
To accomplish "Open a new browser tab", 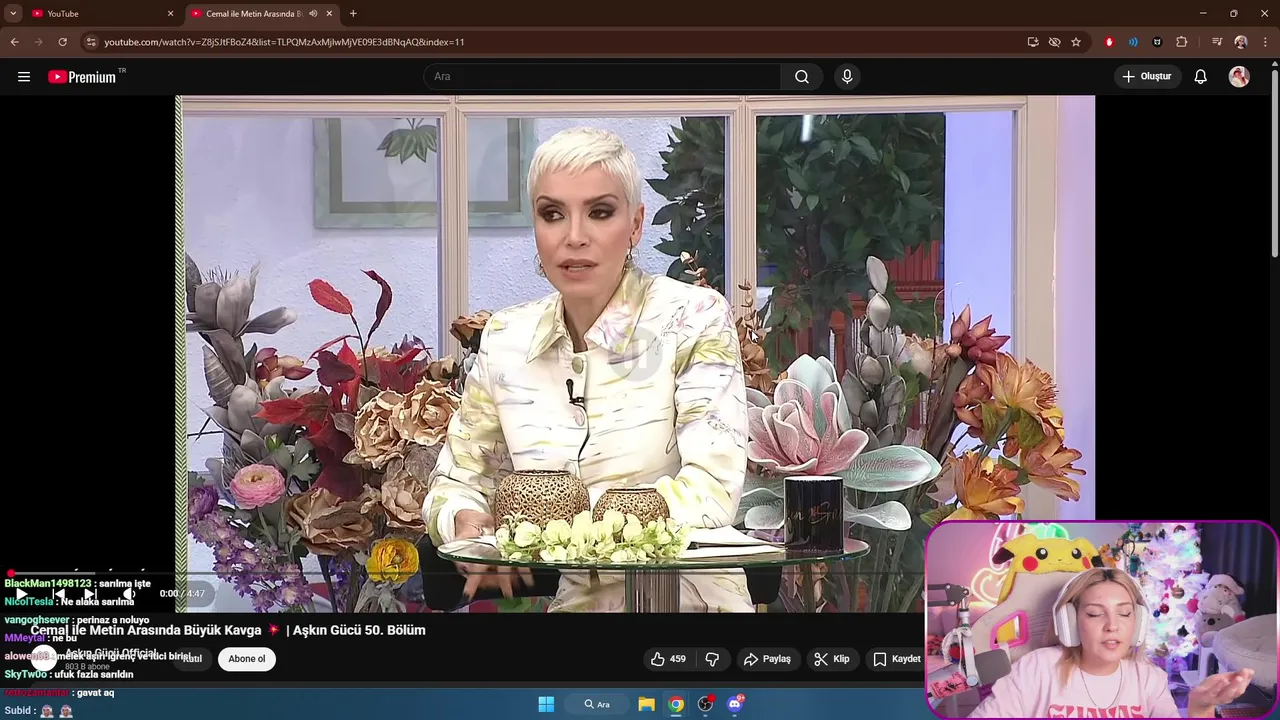I will 353,13.
